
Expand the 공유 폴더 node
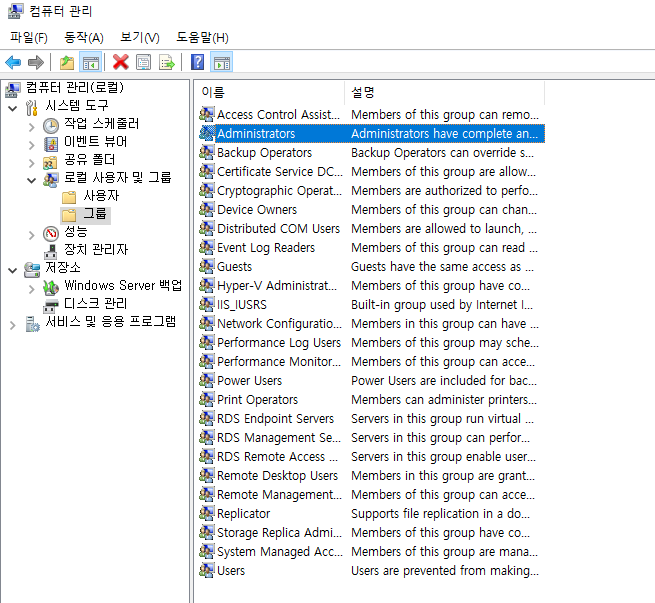click(x=31, y=163)
